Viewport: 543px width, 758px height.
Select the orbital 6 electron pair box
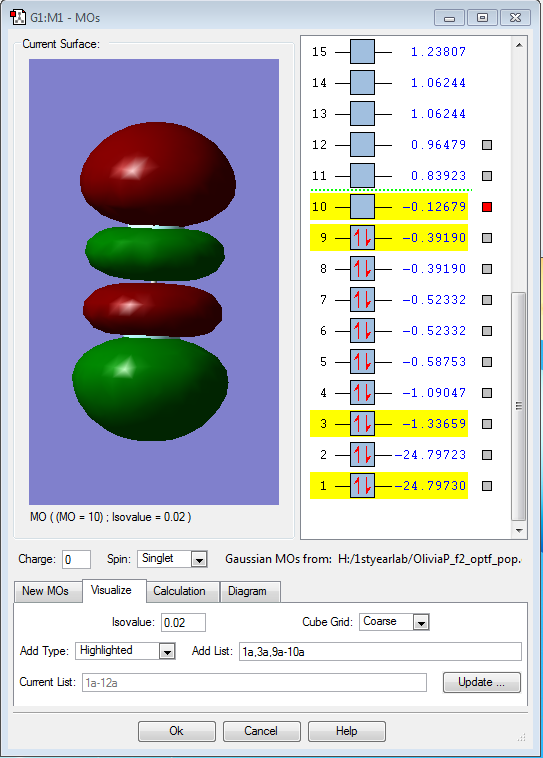point(362,331)
